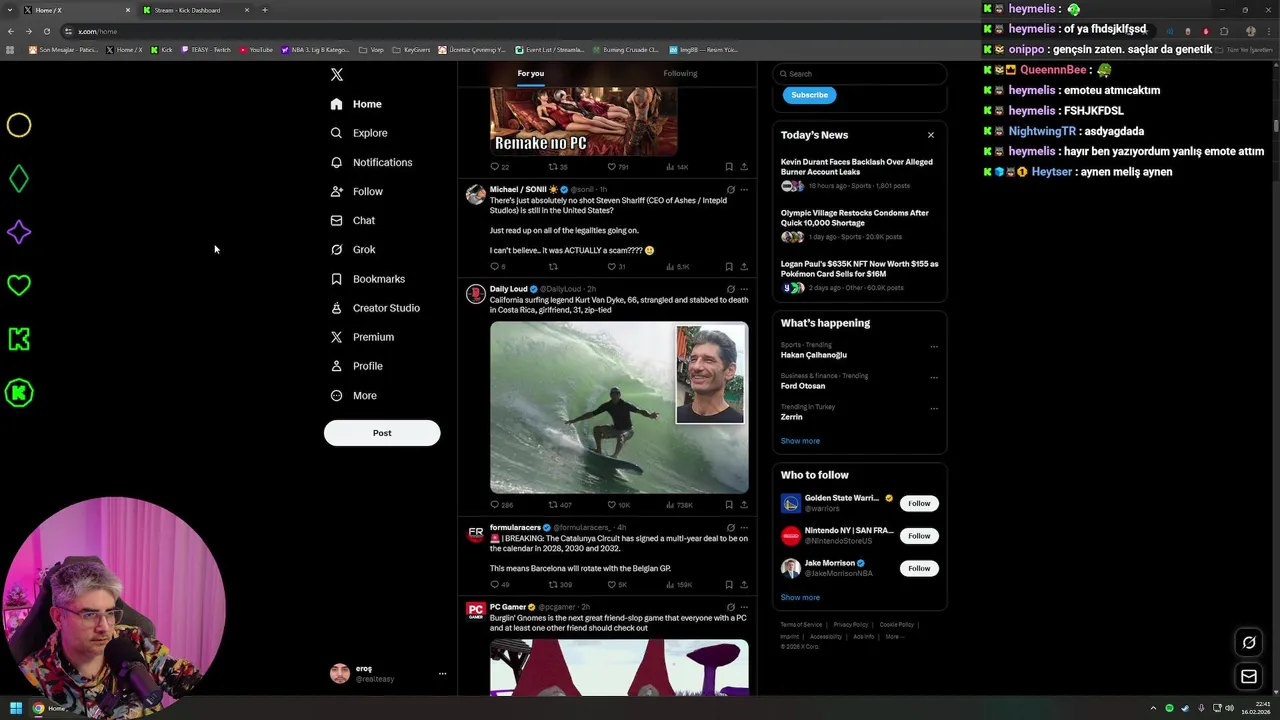
Task: Click the X logo above Home
Action: [337, 75]
